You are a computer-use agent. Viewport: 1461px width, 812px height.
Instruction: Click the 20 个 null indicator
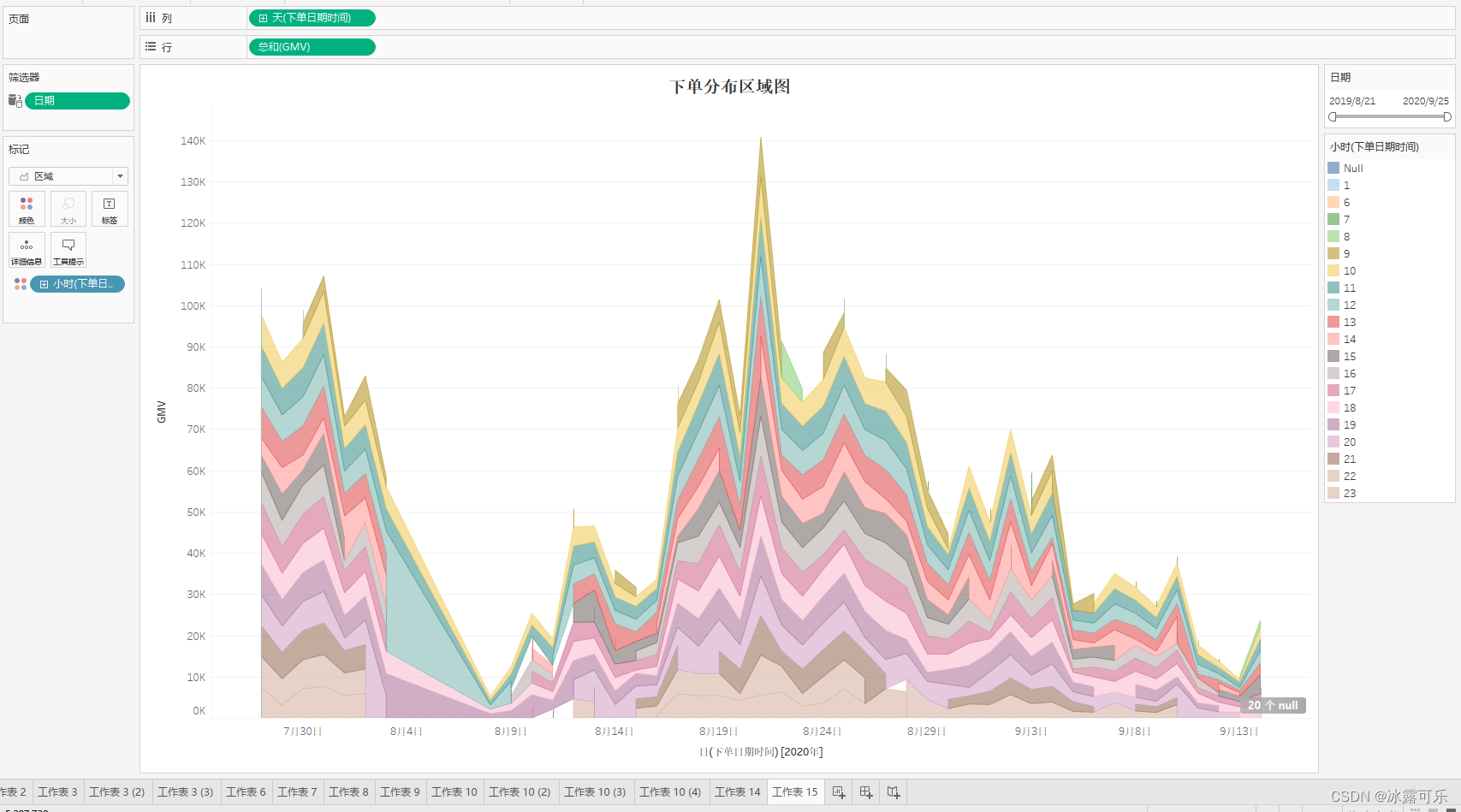[1273, 705]
